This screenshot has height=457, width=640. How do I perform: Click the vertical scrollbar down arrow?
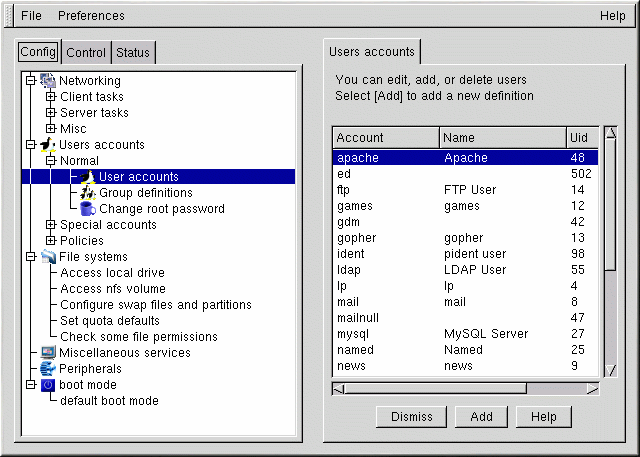pyautogui.click(x=610, y=372)
